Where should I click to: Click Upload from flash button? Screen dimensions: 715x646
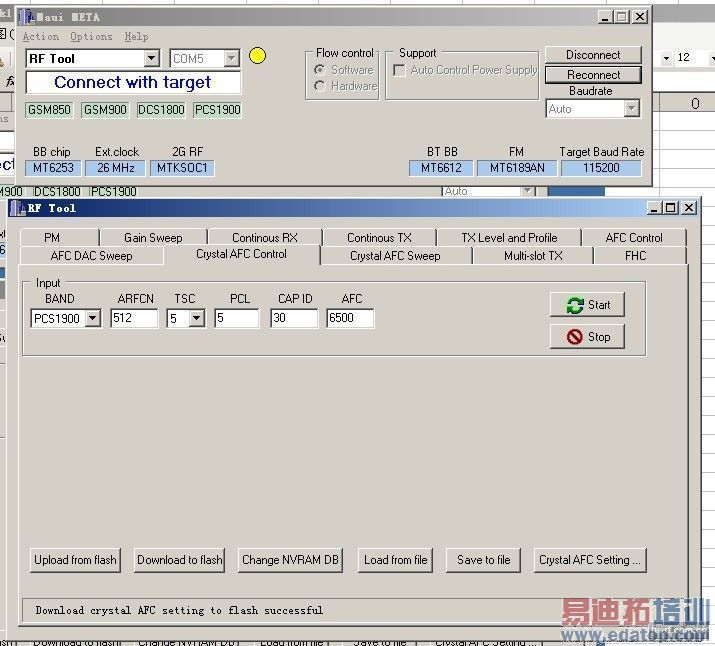[75, 560]
